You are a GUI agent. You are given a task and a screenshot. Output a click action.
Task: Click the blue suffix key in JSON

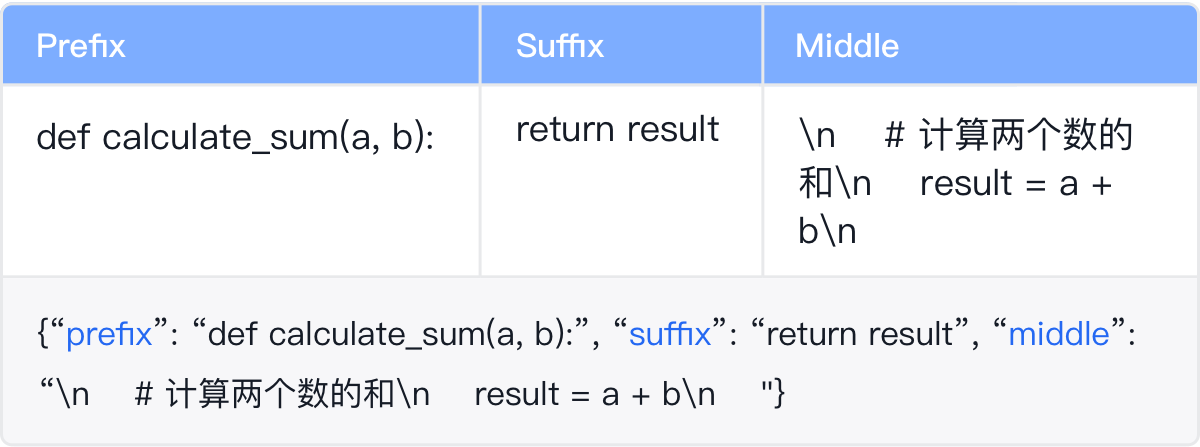670,334
